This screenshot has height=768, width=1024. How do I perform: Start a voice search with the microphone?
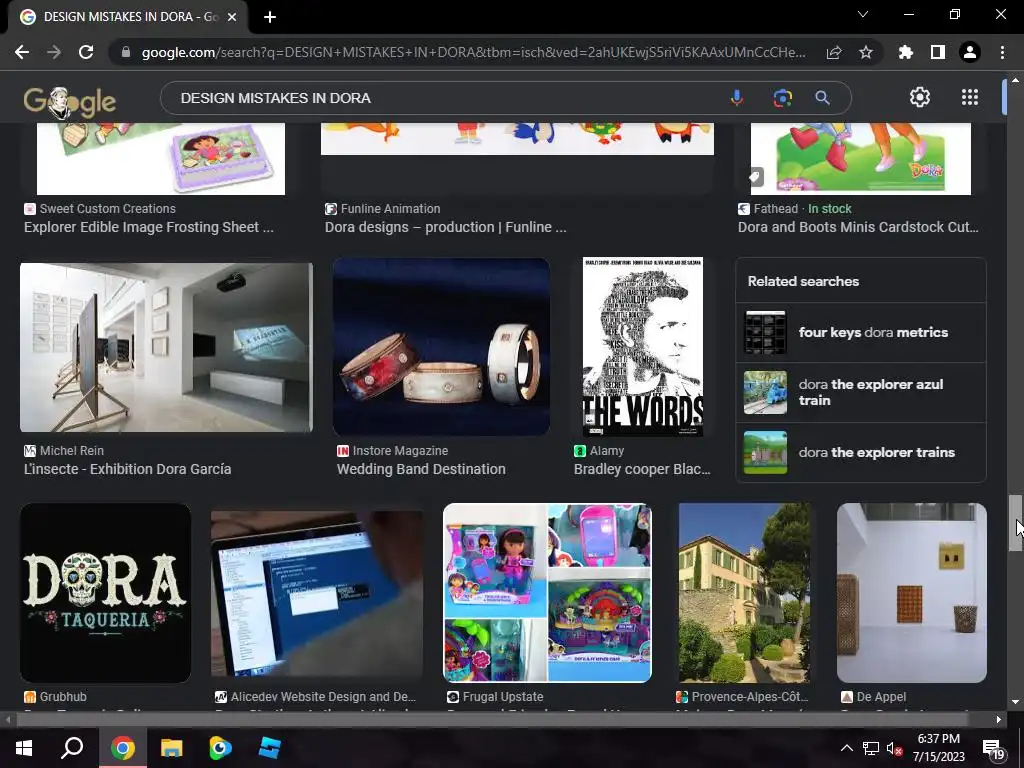point(737,98)
